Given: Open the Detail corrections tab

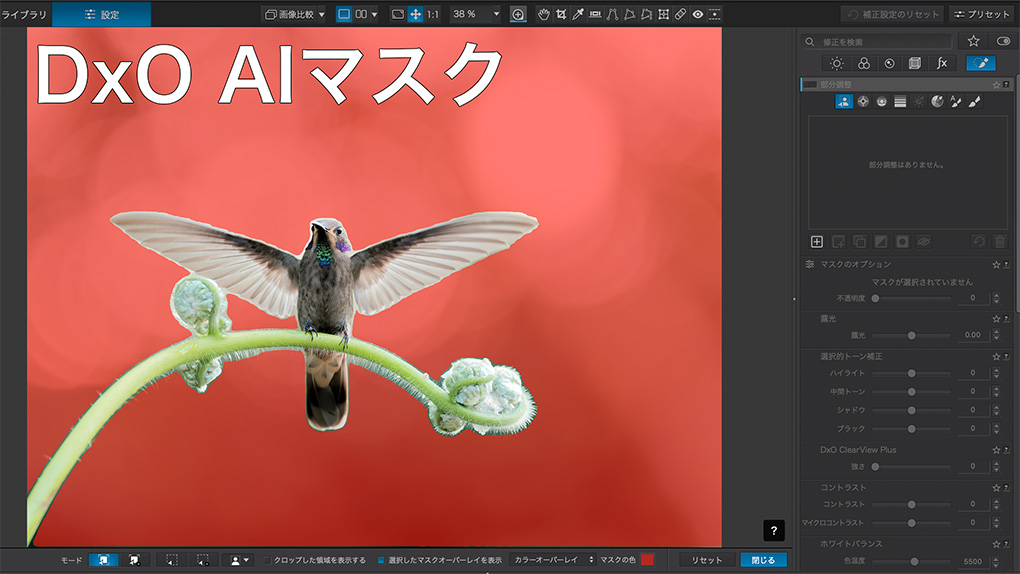Looking at the screenshot, I should [889, 63].
